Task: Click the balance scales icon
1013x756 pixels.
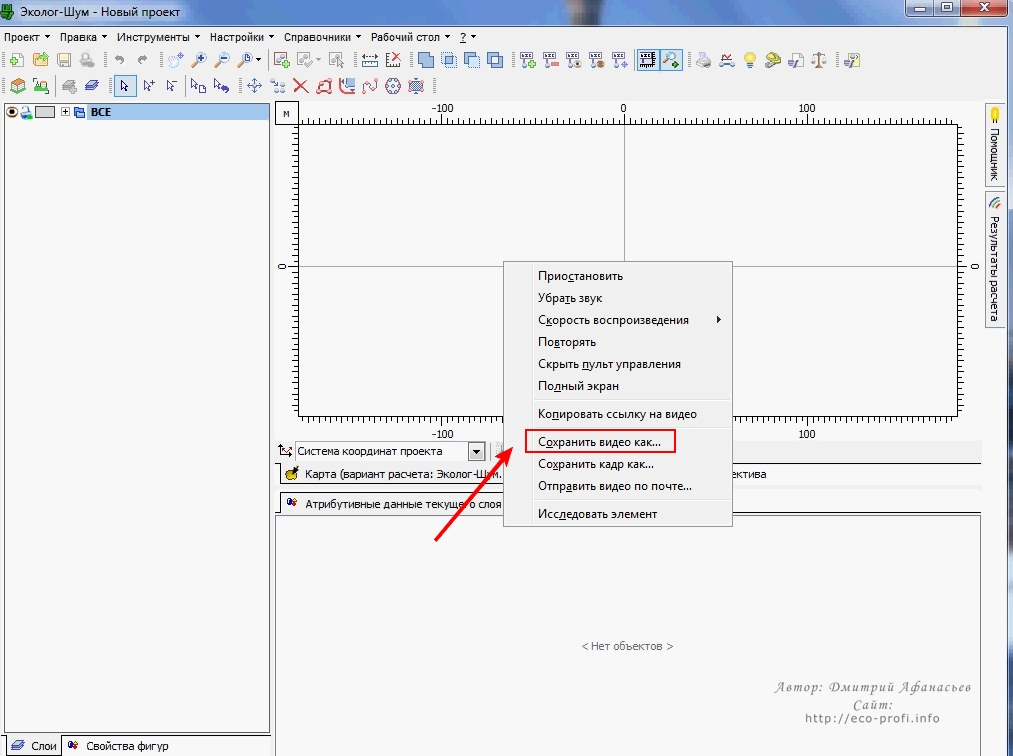Action: pyautogui.click(x=819, y=61)
